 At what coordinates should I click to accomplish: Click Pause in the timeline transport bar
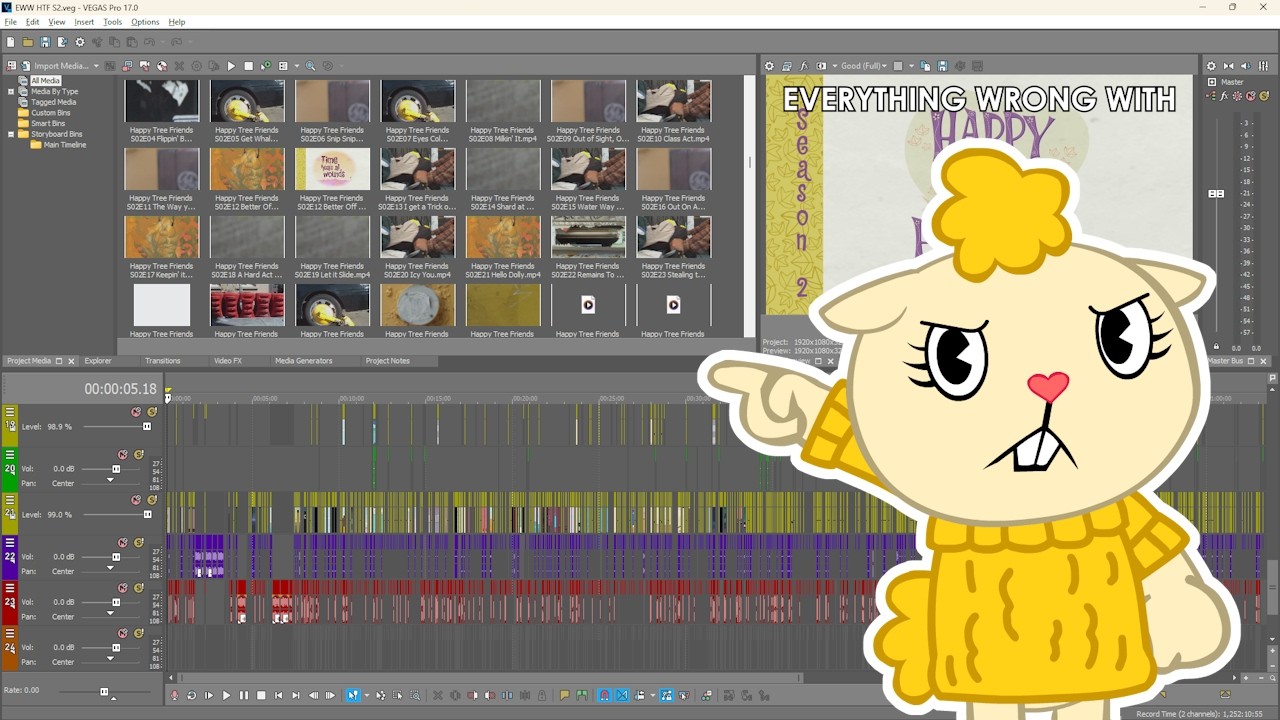tap(243, 695)
